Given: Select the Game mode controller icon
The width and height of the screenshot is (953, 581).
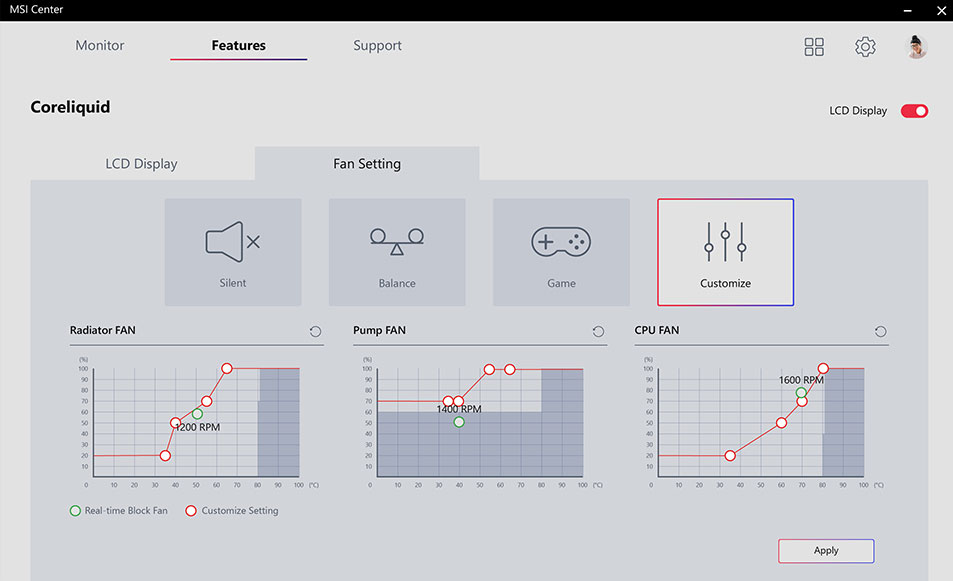Looking at the screenshot, I should click(x=561, y=242).
